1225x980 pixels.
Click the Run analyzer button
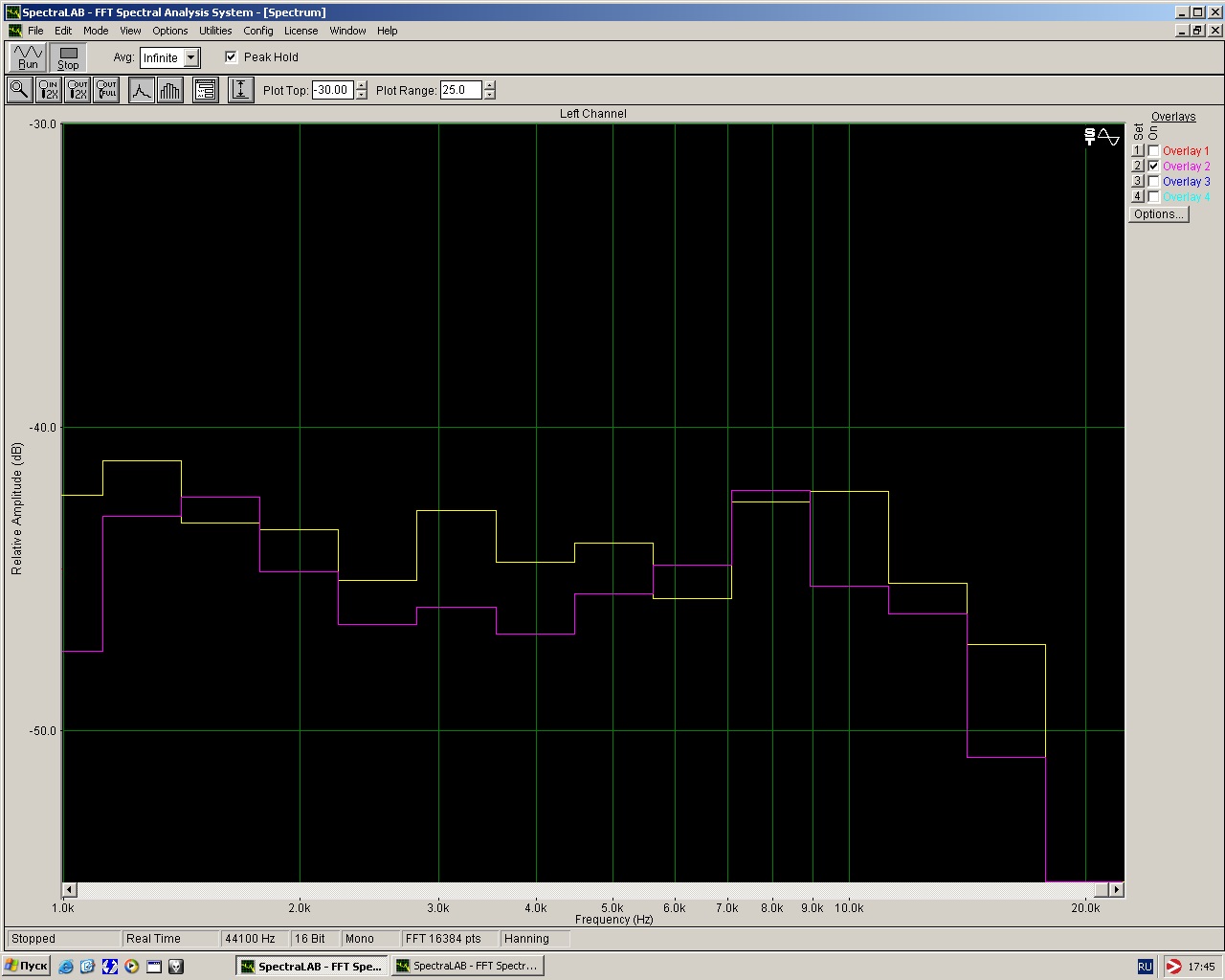click(x=28, y=57)
